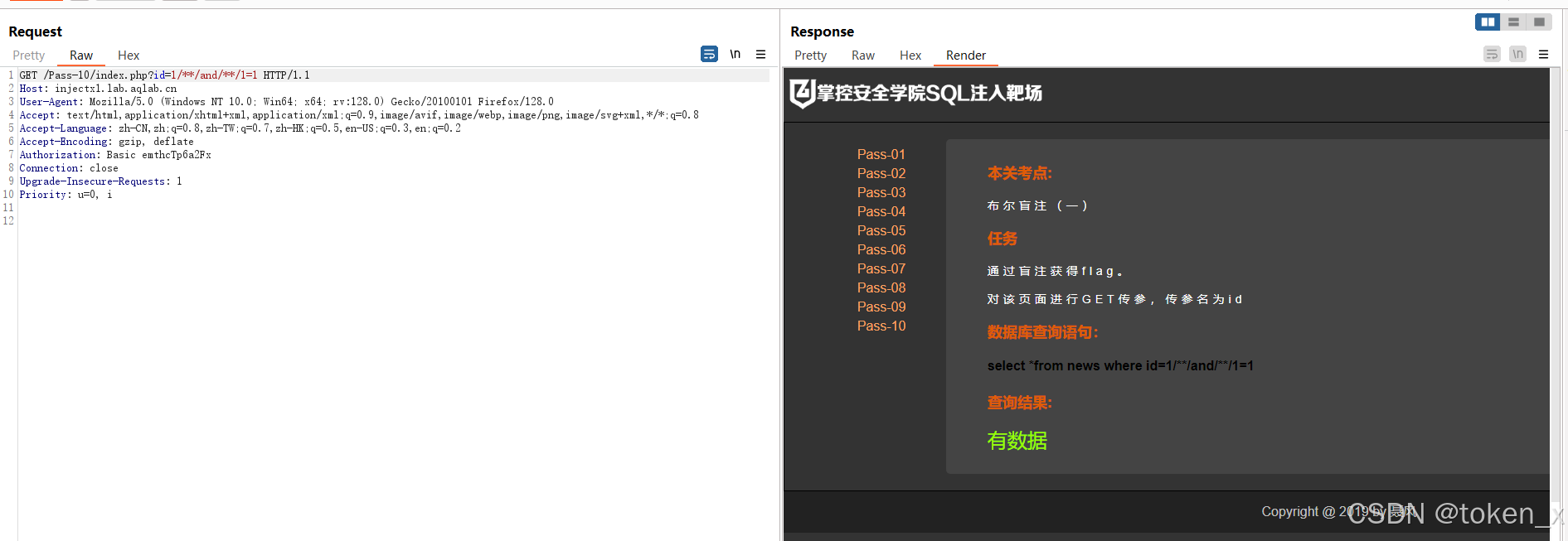Toggle word wrap icon in Request panel
1568x541 pixels.
pyautogui.click(x=709, y=54)
